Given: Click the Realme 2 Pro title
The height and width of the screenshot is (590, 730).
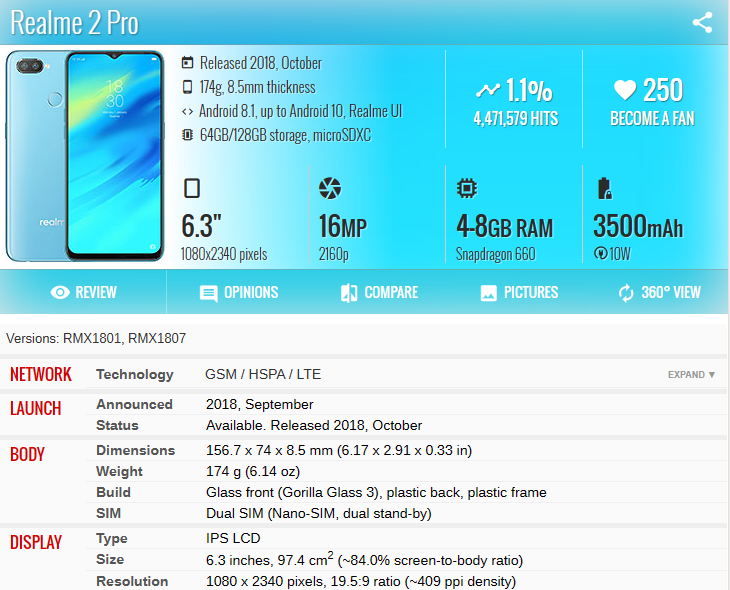Looking at the screenshot, I should [x=74, y=22].
